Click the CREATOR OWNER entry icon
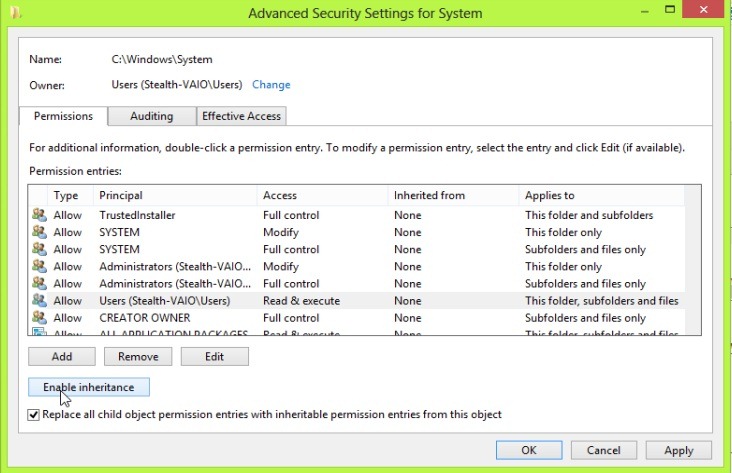 39,318
